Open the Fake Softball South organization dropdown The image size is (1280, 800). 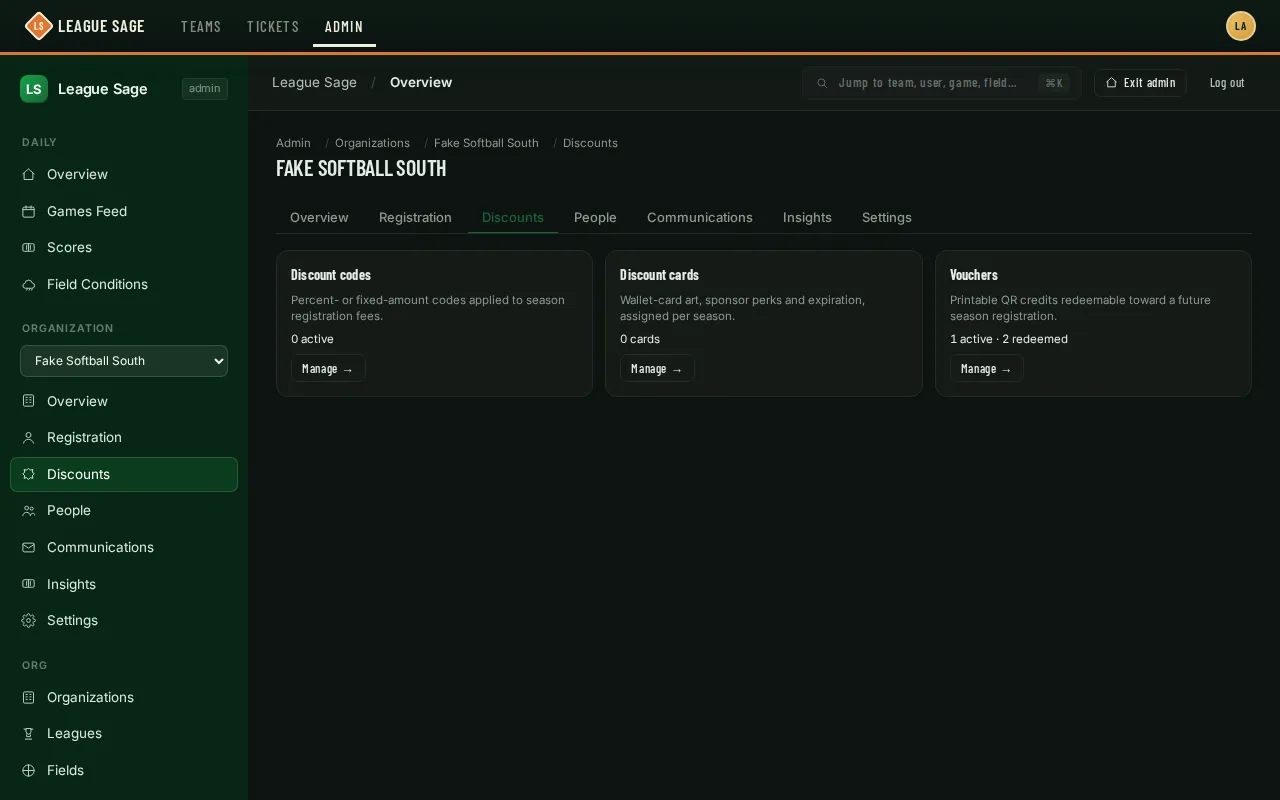coord(124,361)
